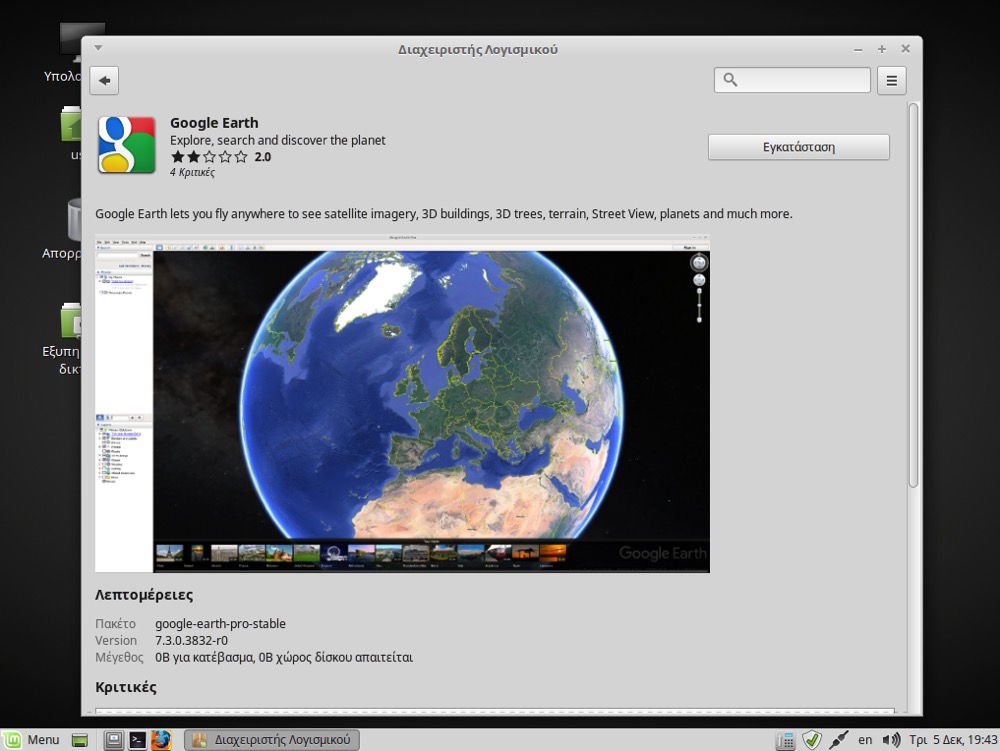
Task: Click the vertical scrollbar of Software Manager
Action: 913,295
